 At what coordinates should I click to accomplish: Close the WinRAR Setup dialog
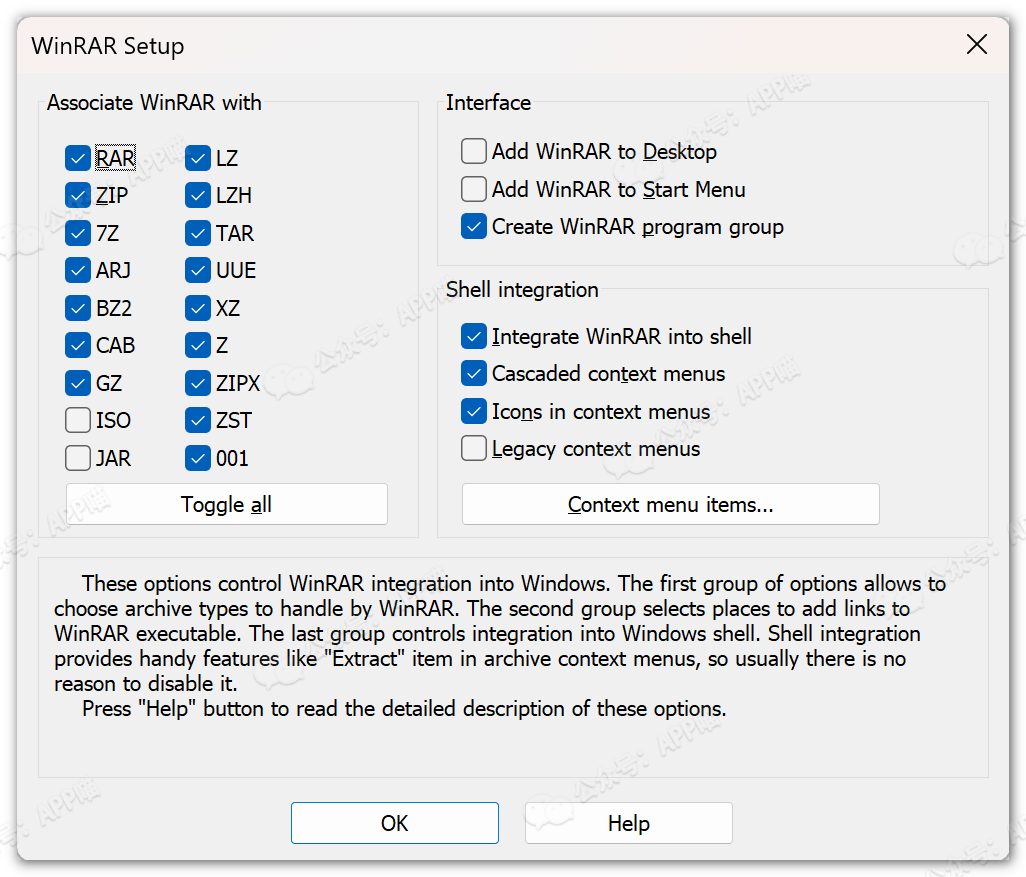(x=976, y=45)
